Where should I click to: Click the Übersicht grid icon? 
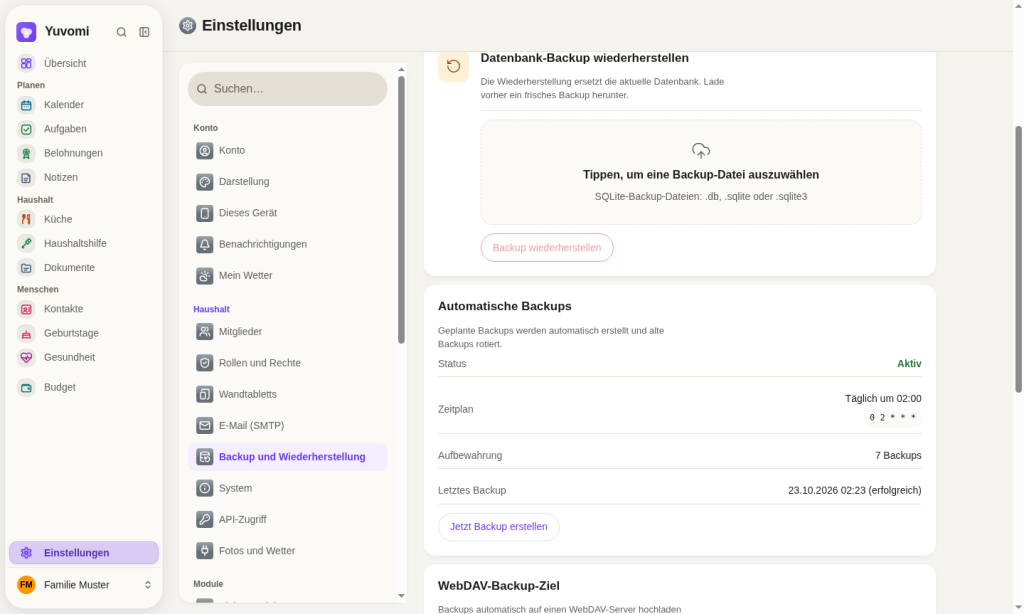coord(26,63)
